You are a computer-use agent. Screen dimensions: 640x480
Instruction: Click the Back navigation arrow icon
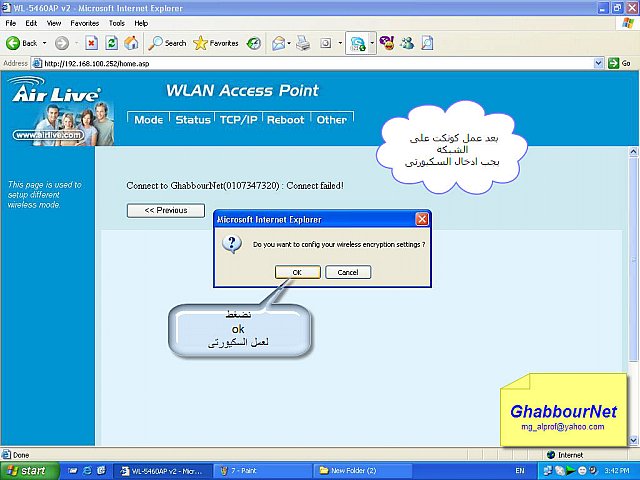point(13,43)
